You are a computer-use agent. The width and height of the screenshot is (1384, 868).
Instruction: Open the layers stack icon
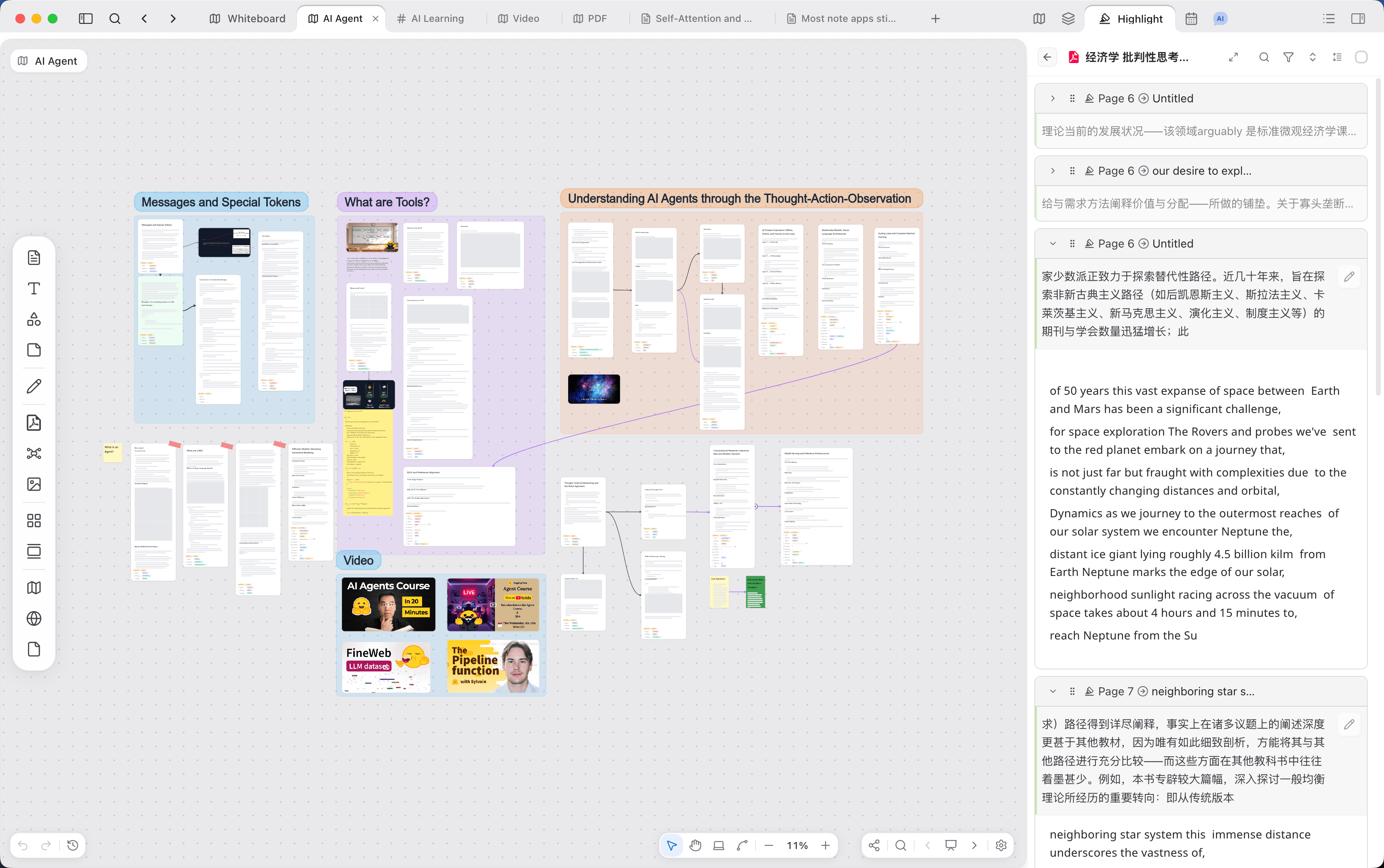1068,18
